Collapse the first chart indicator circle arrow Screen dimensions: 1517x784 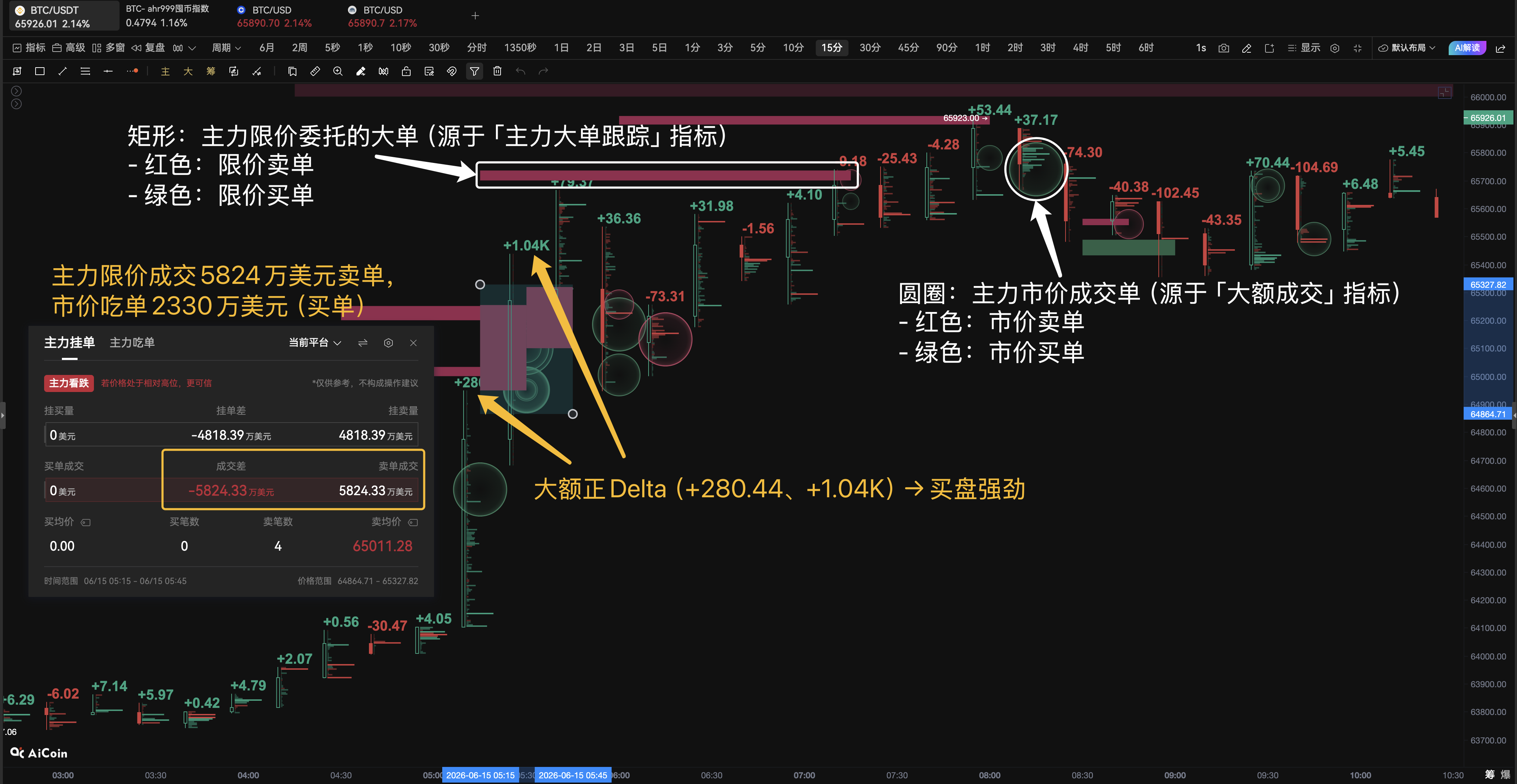coord(16,91)
